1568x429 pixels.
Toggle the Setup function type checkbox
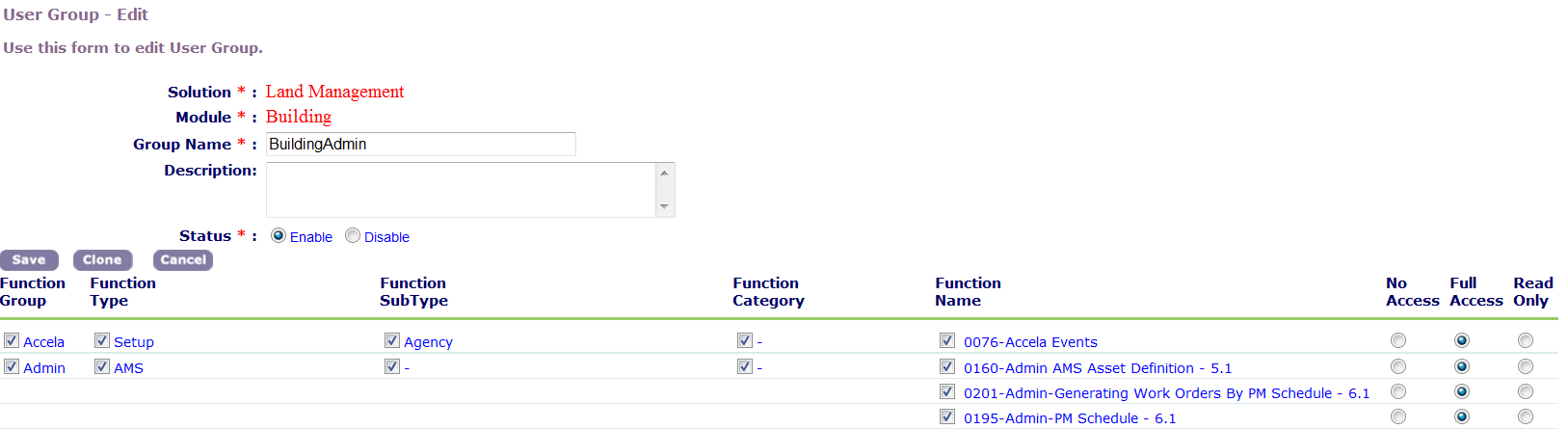pos(102,341)
